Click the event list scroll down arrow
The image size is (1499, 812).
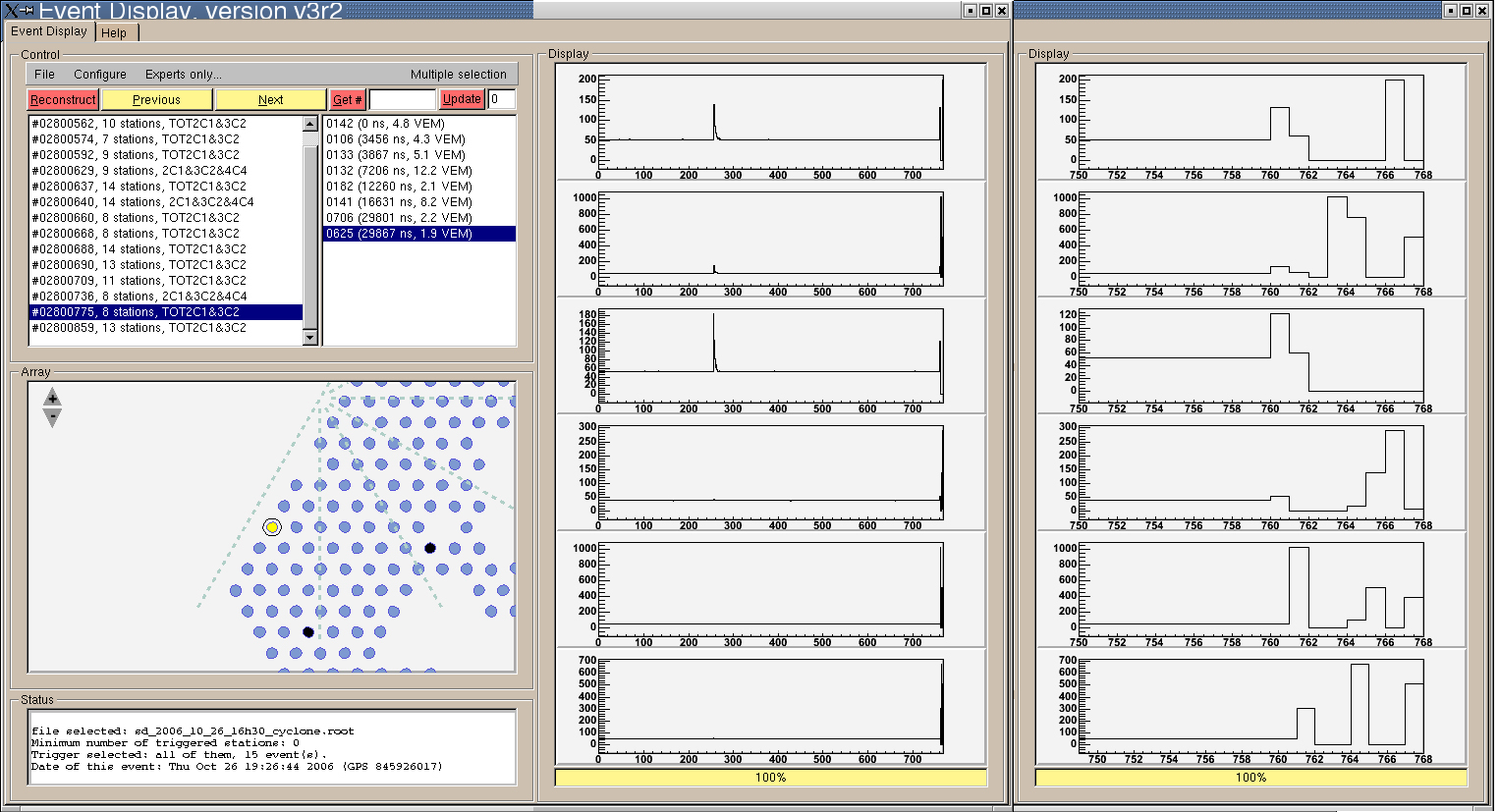310,338
